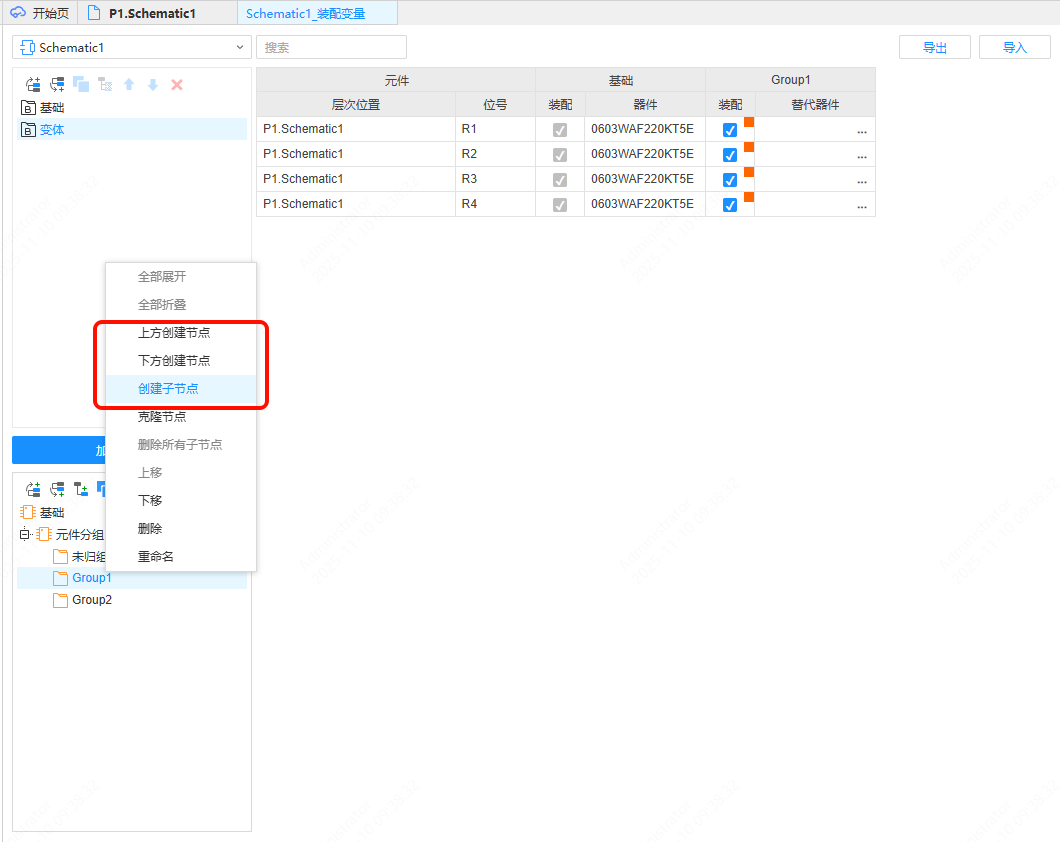Click create-child-node icon in lower group toolbar
The width and height of the screenshot is (1060, 842).
coord(81,490)
